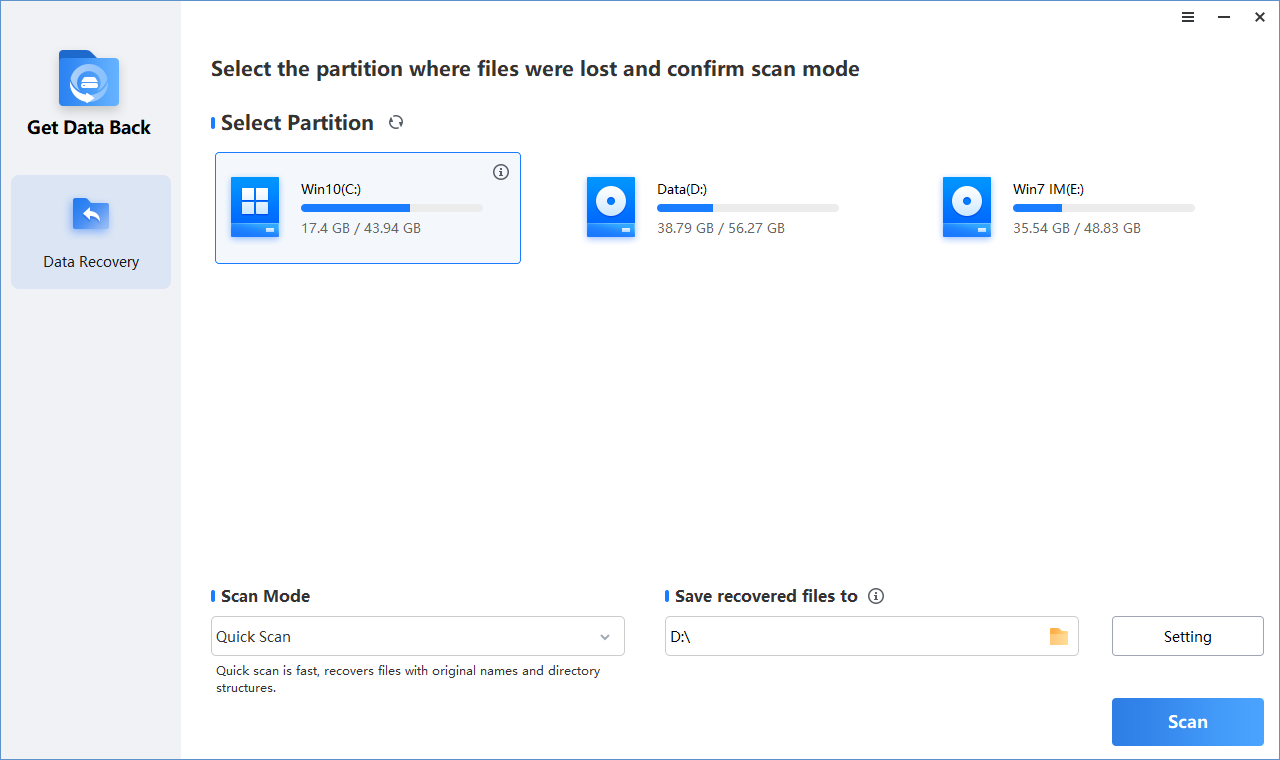Expand the Scan Mode dropdown arrow
Image resolution: width=1280 pixels, height=760 pixels.
(605, 637)
